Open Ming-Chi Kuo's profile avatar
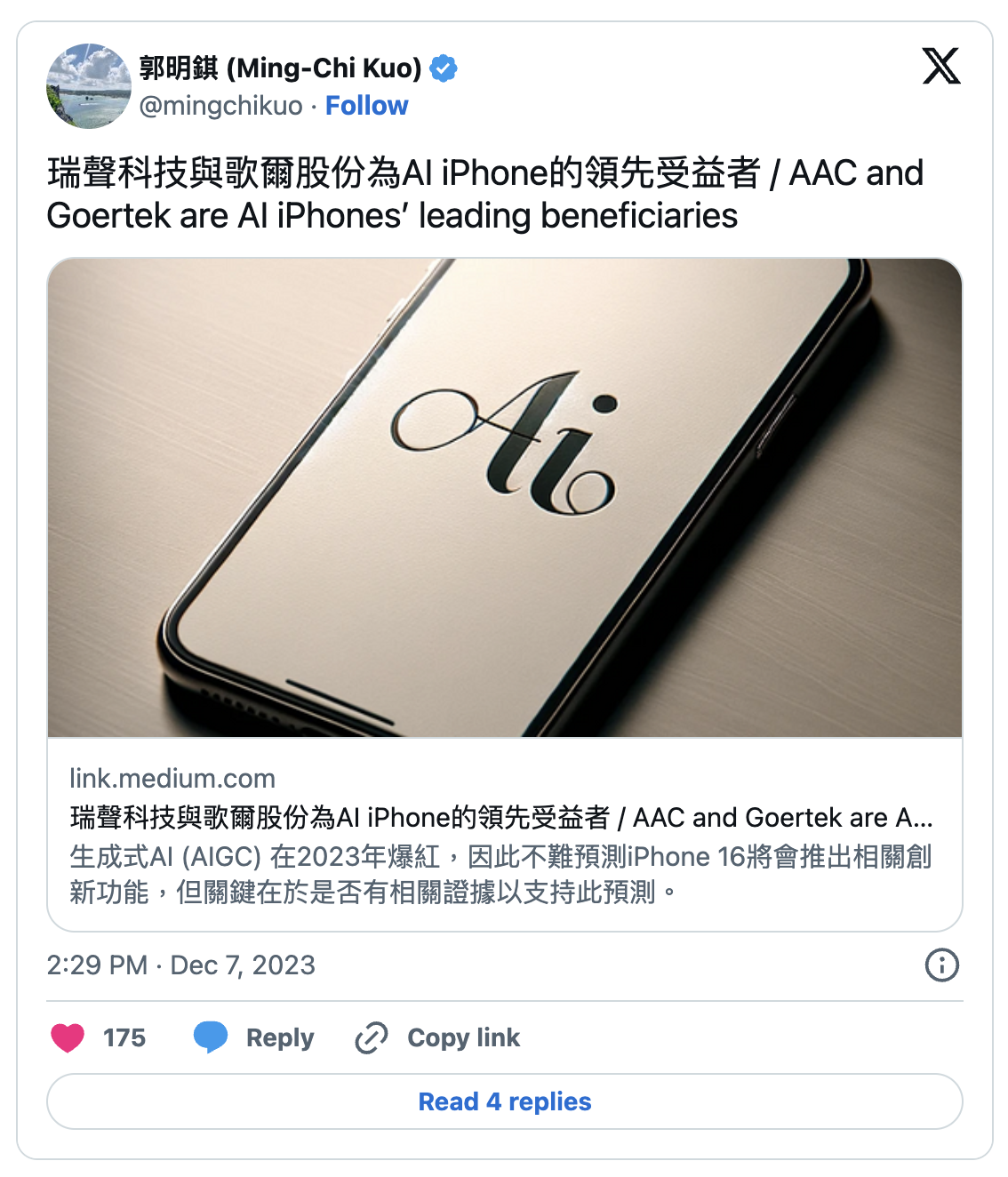The image size is (1008, 1177). click(x=89, y=86)
